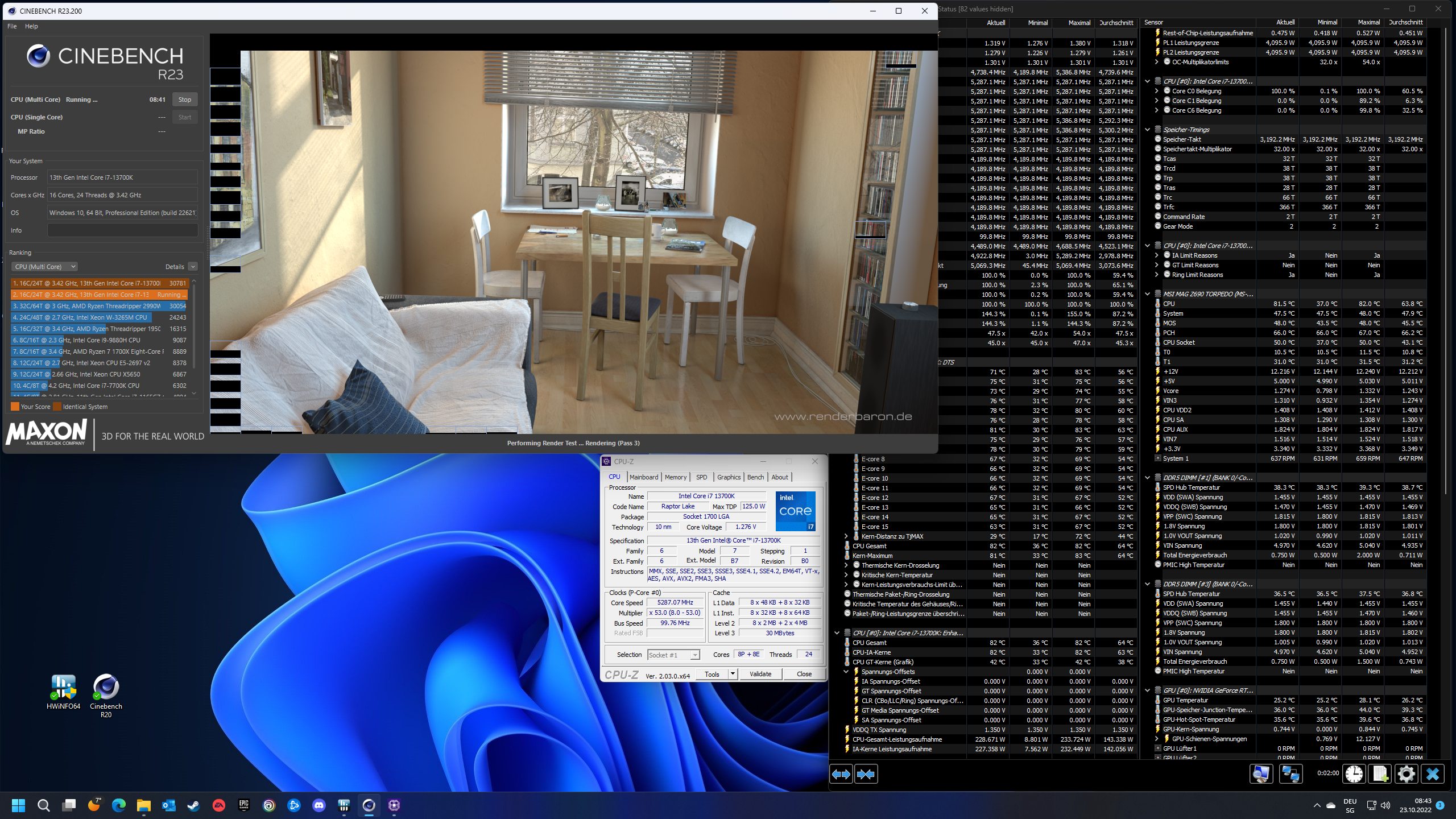Click Steam icon in taskbar
The width and height of the screenshot is (1456, 819).
(193, 805)
